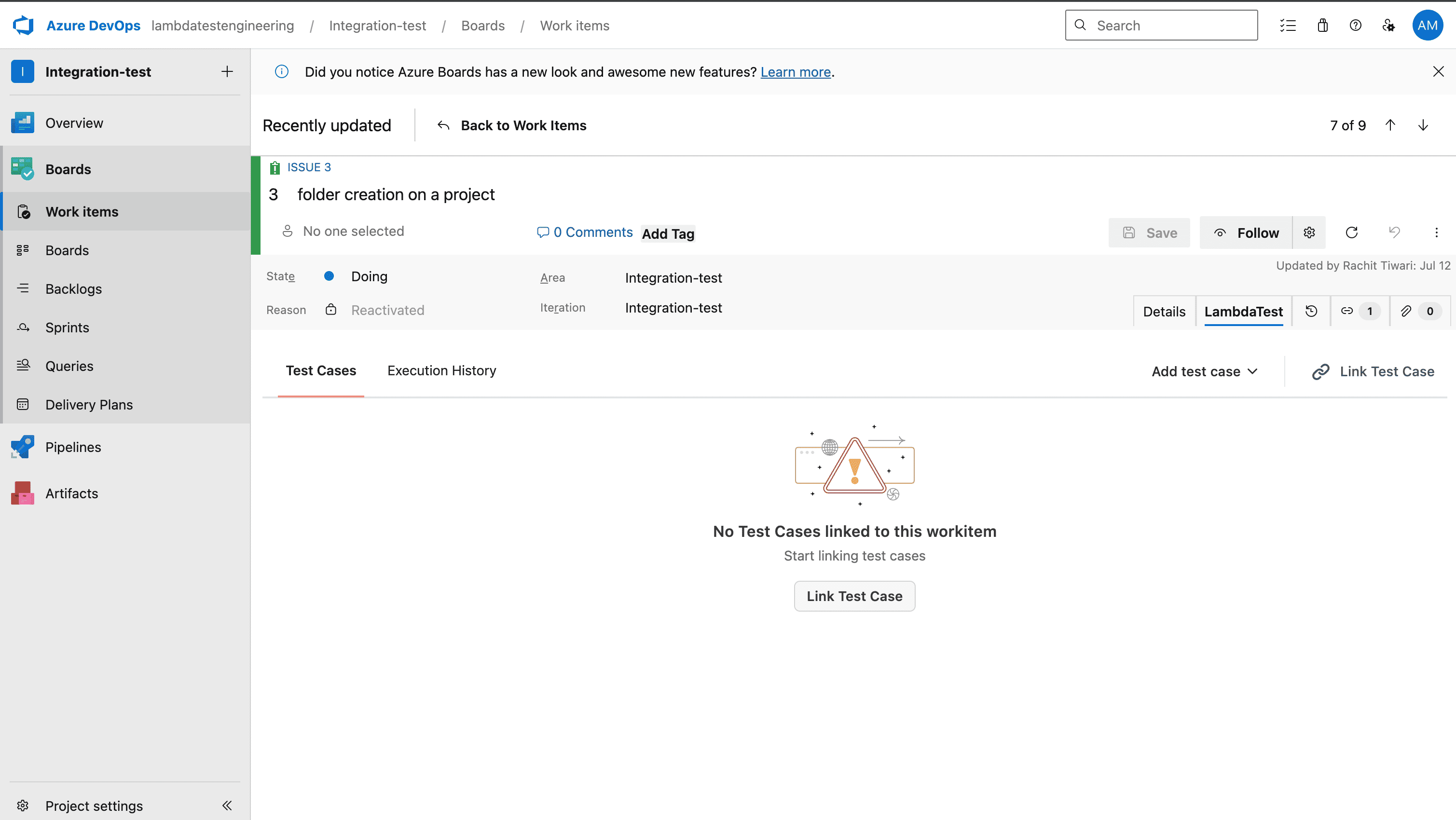Screen dimensions: 1456x820
Task: Select the Artifacts section icon
Action: point(22,492)
